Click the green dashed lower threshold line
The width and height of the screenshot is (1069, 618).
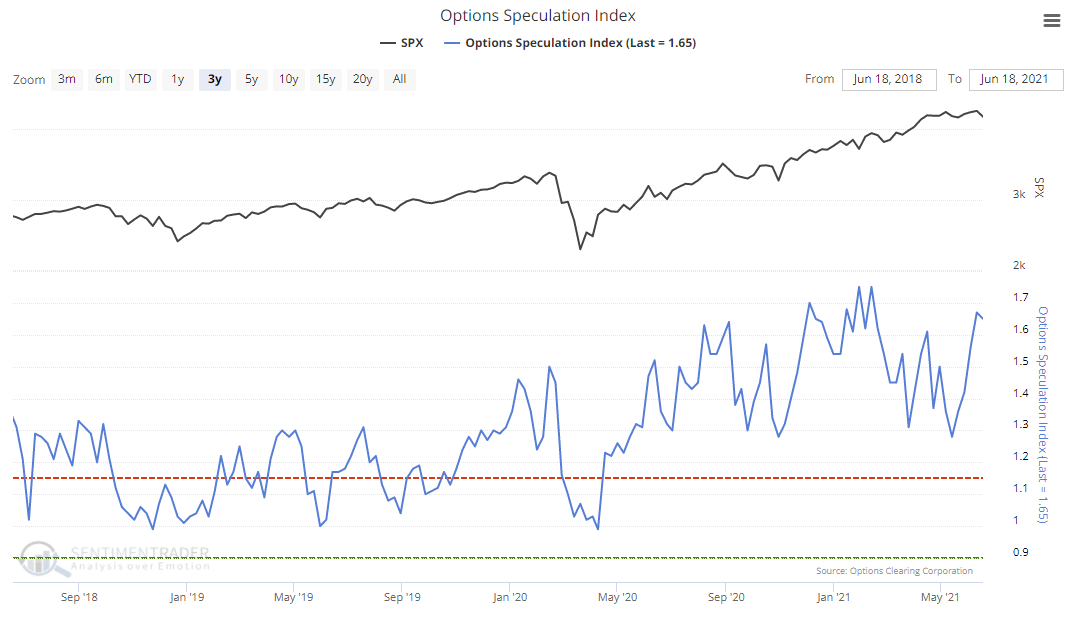(500, 558)
